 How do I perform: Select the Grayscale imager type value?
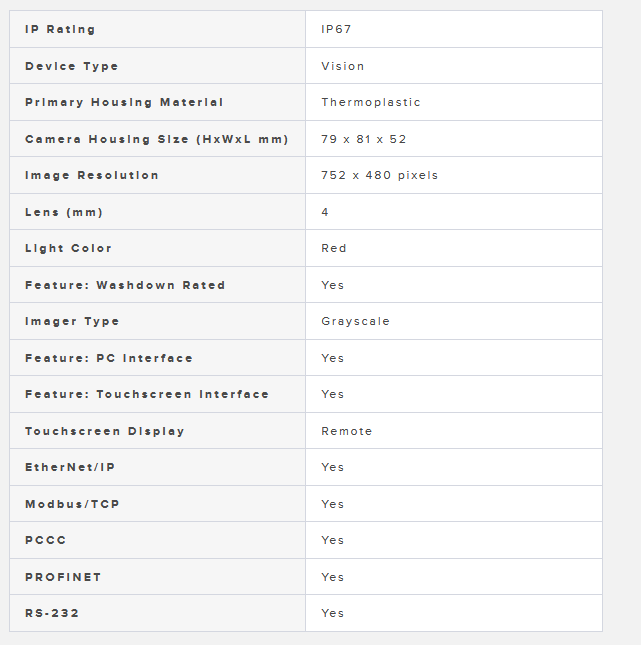[x=356, y=321]
